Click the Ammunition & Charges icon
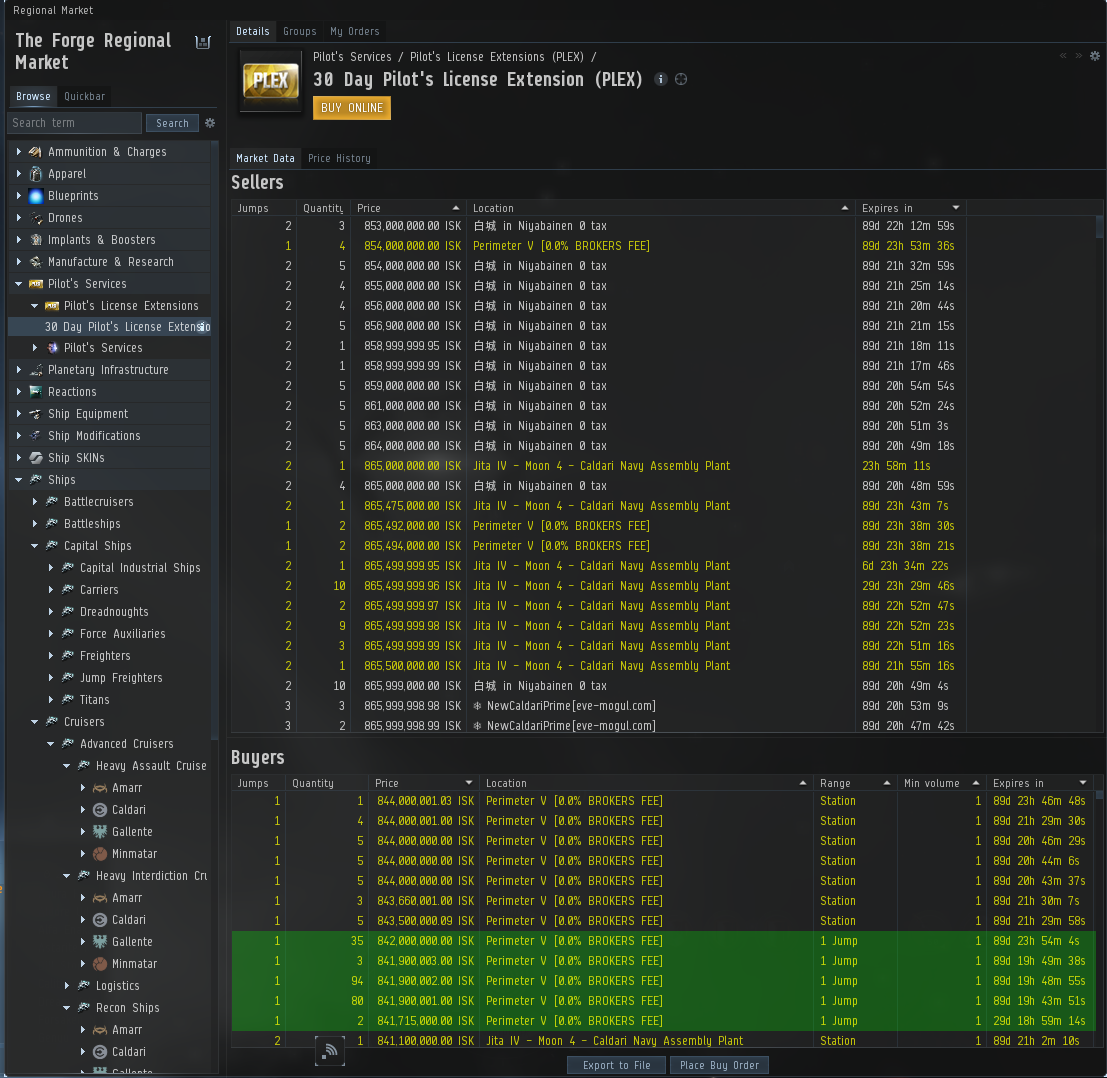1107x1078 pixels. tap(35, 152)
